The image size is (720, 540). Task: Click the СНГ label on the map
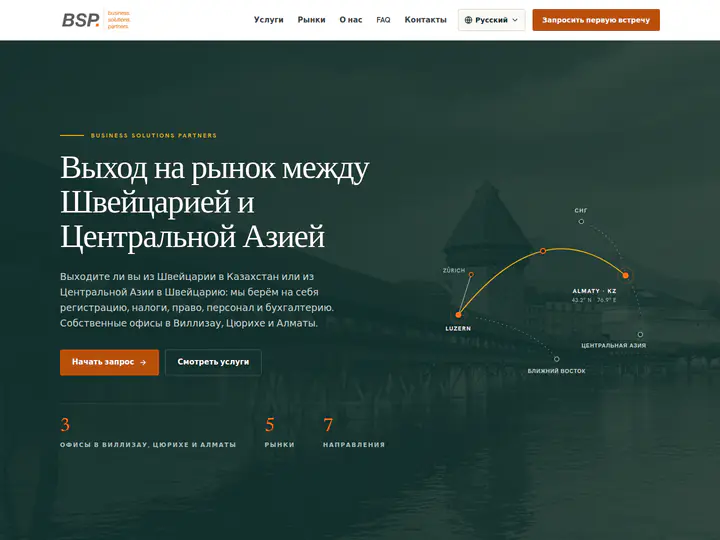pos(581,210)
